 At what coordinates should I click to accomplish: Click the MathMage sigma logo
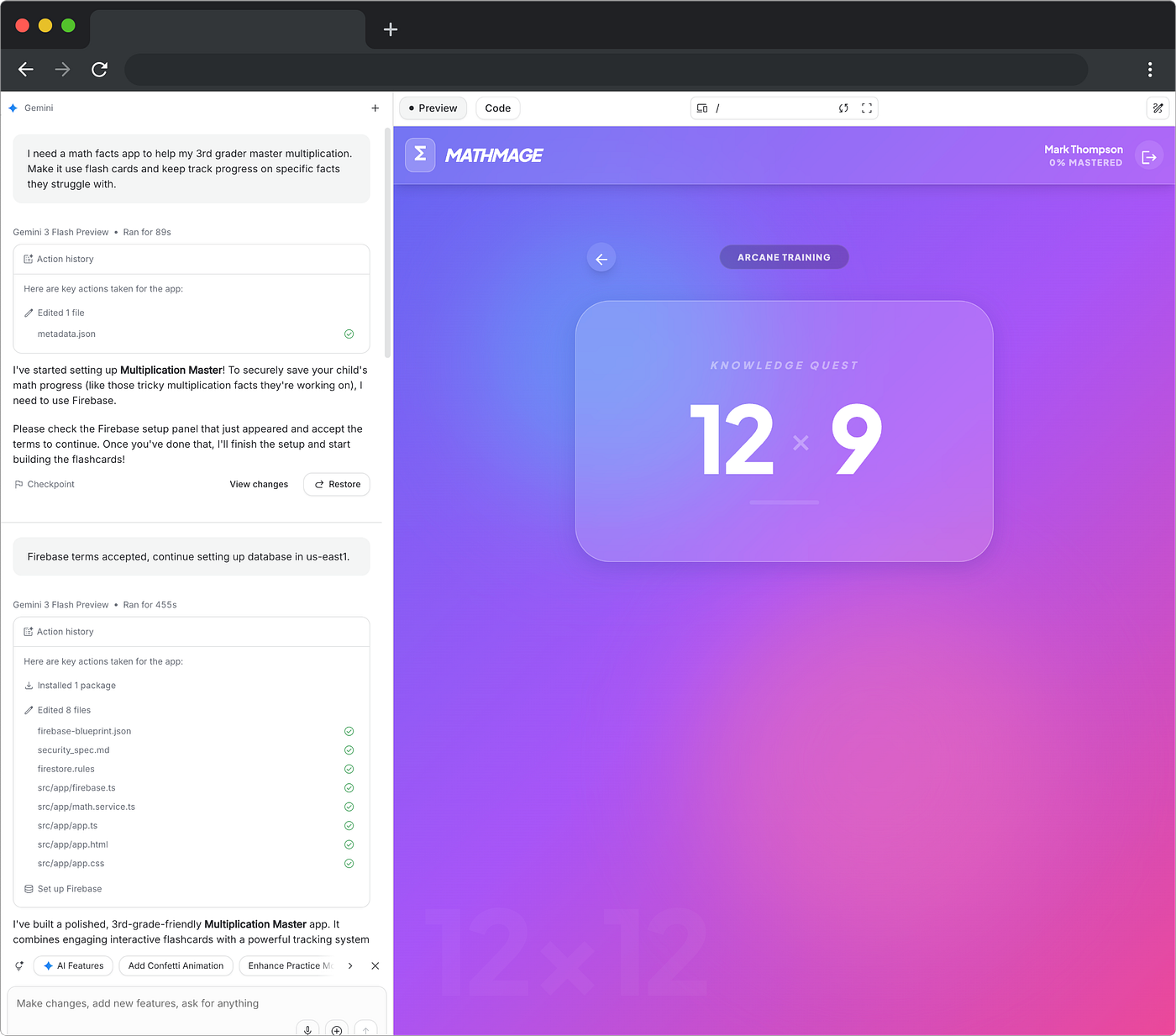(x=420, y=155)
